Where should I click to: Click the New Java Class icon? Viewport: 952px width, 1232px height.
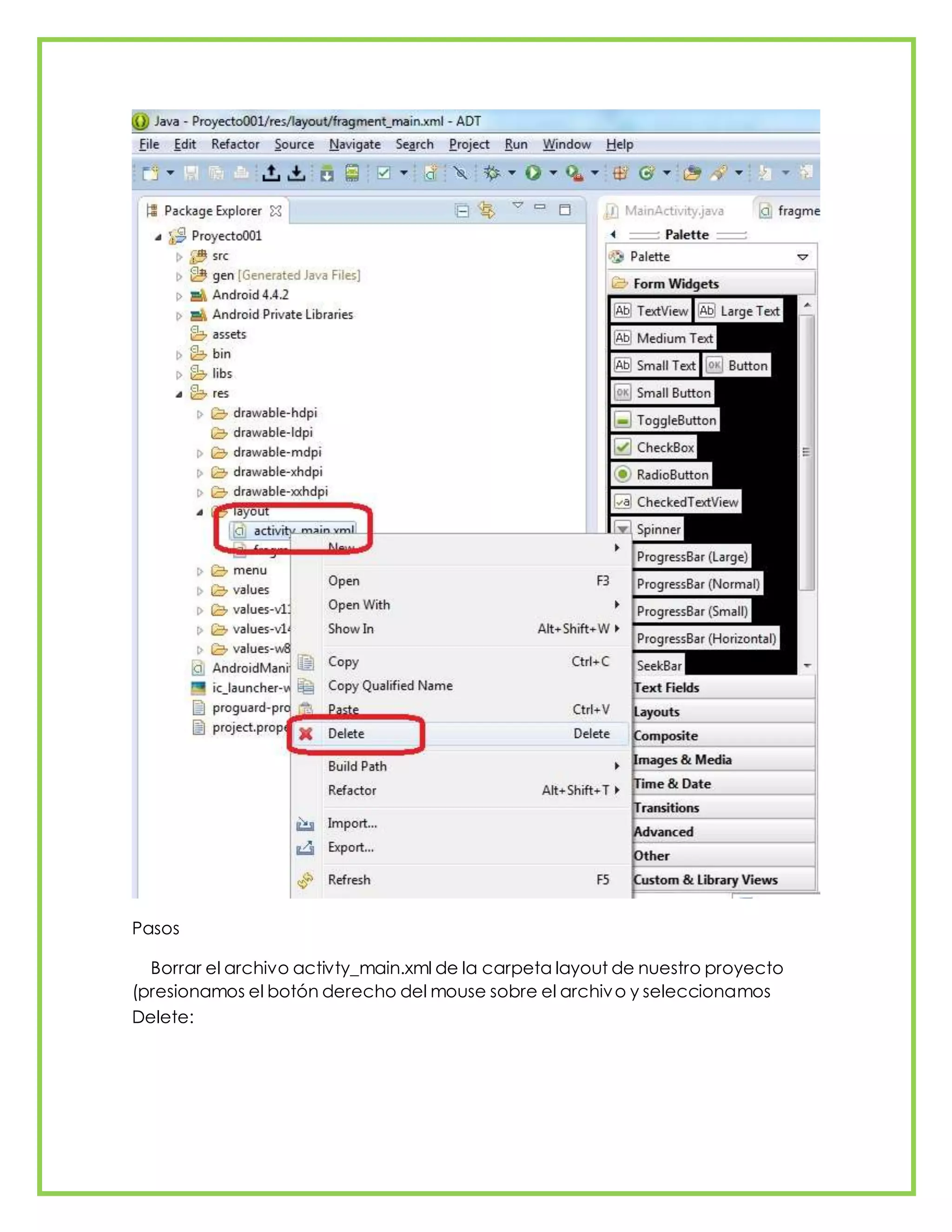[646, 172]
